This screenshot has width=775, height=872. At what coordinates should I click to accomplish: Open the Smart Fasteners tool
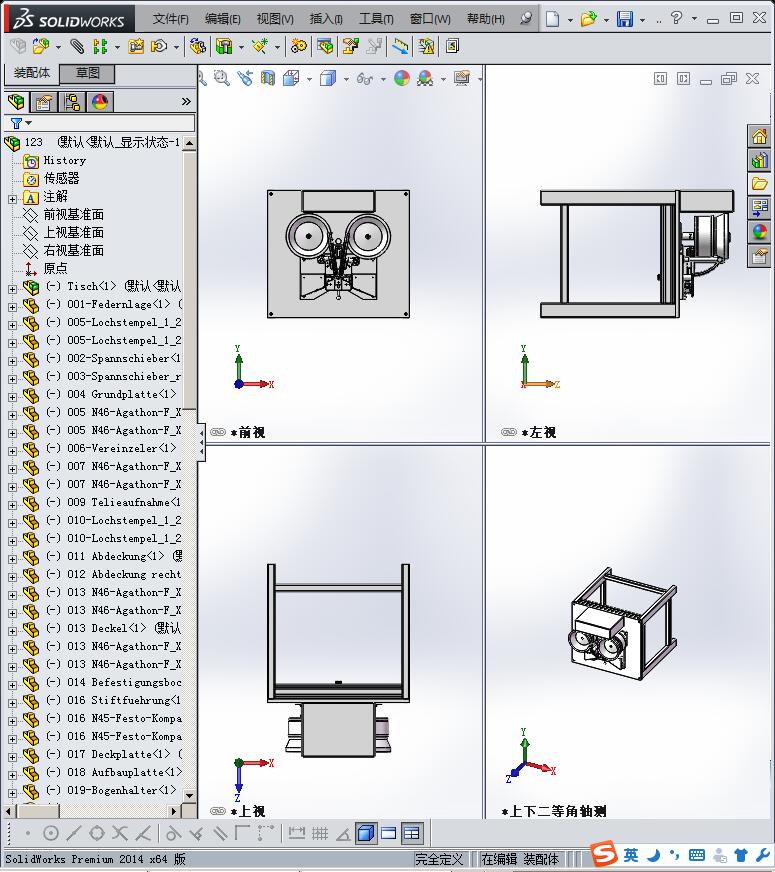click(136, 46)
